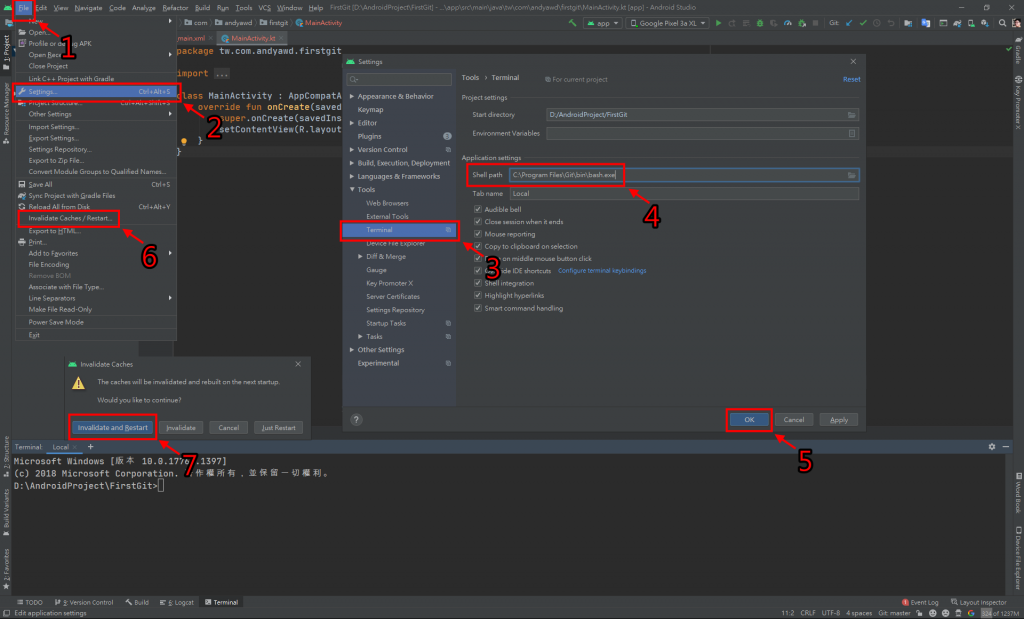
Task: Open Environment Variables editor icon
Action: coord(852,133)
